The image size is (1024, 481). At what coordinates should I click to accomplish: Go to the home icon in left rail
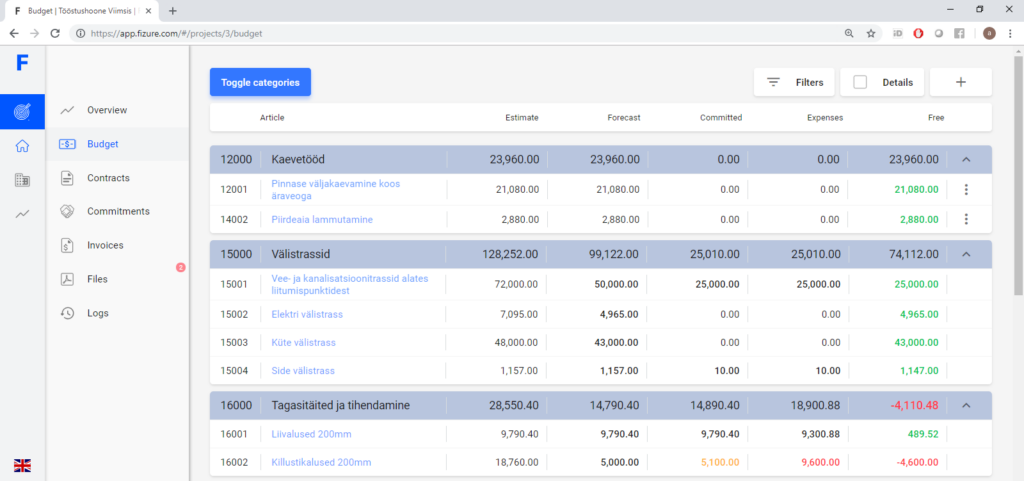[22, 146]
